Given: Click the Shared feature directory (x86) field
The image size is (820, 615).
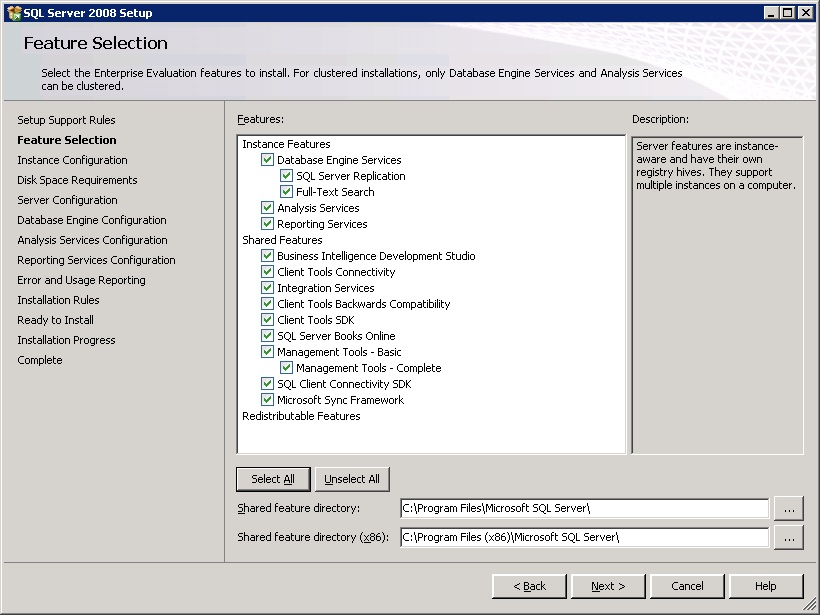Looking at the screenshot, I should click(x=585, y=537).
